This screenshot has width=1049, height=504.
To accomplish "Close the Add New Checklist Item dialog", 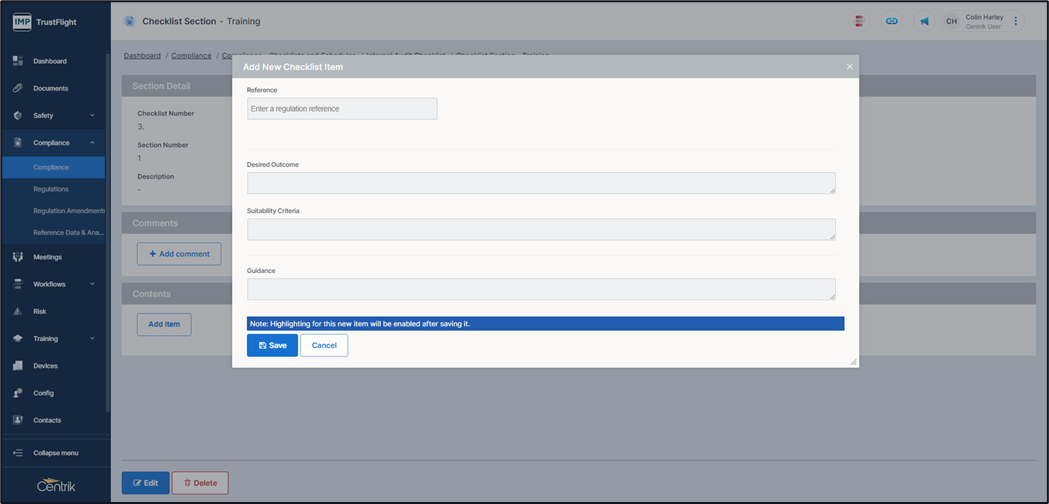I will (850, 67).
